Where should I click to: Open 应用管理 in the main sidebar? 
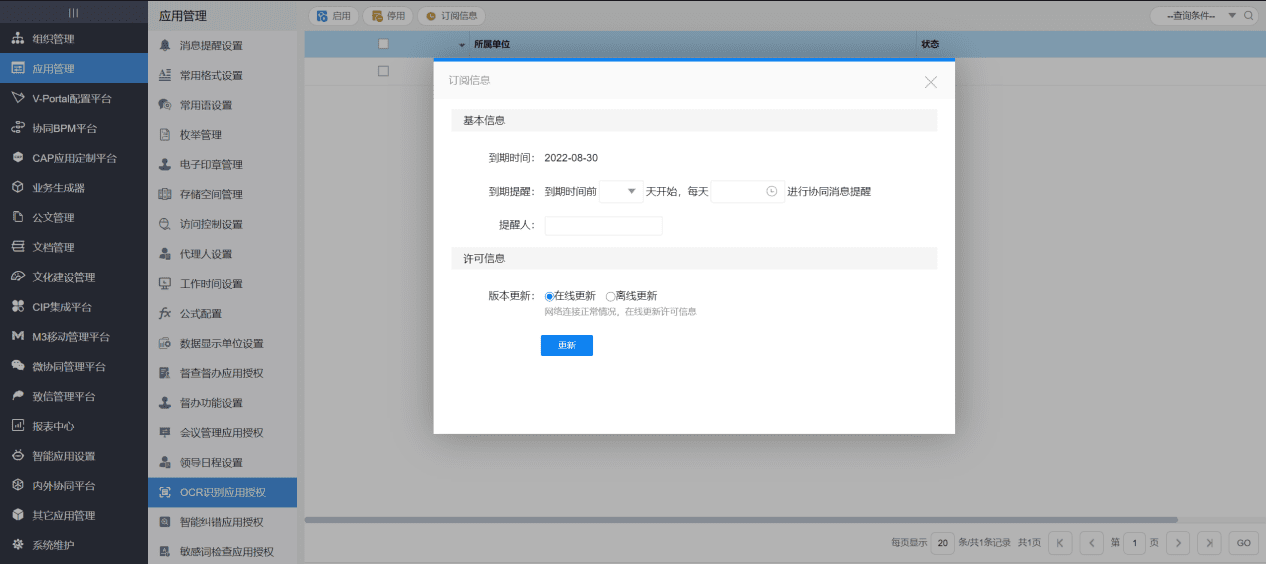click(x=74, y=69)
